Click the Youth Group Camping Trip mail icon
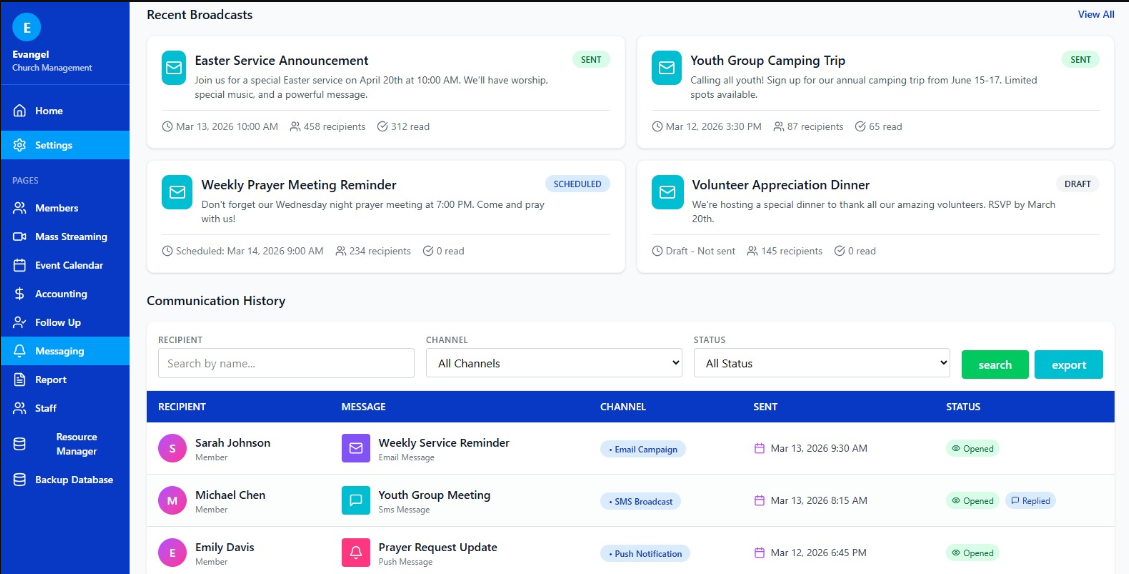The height and width of the screenshot is (574, 1129). 667,68
